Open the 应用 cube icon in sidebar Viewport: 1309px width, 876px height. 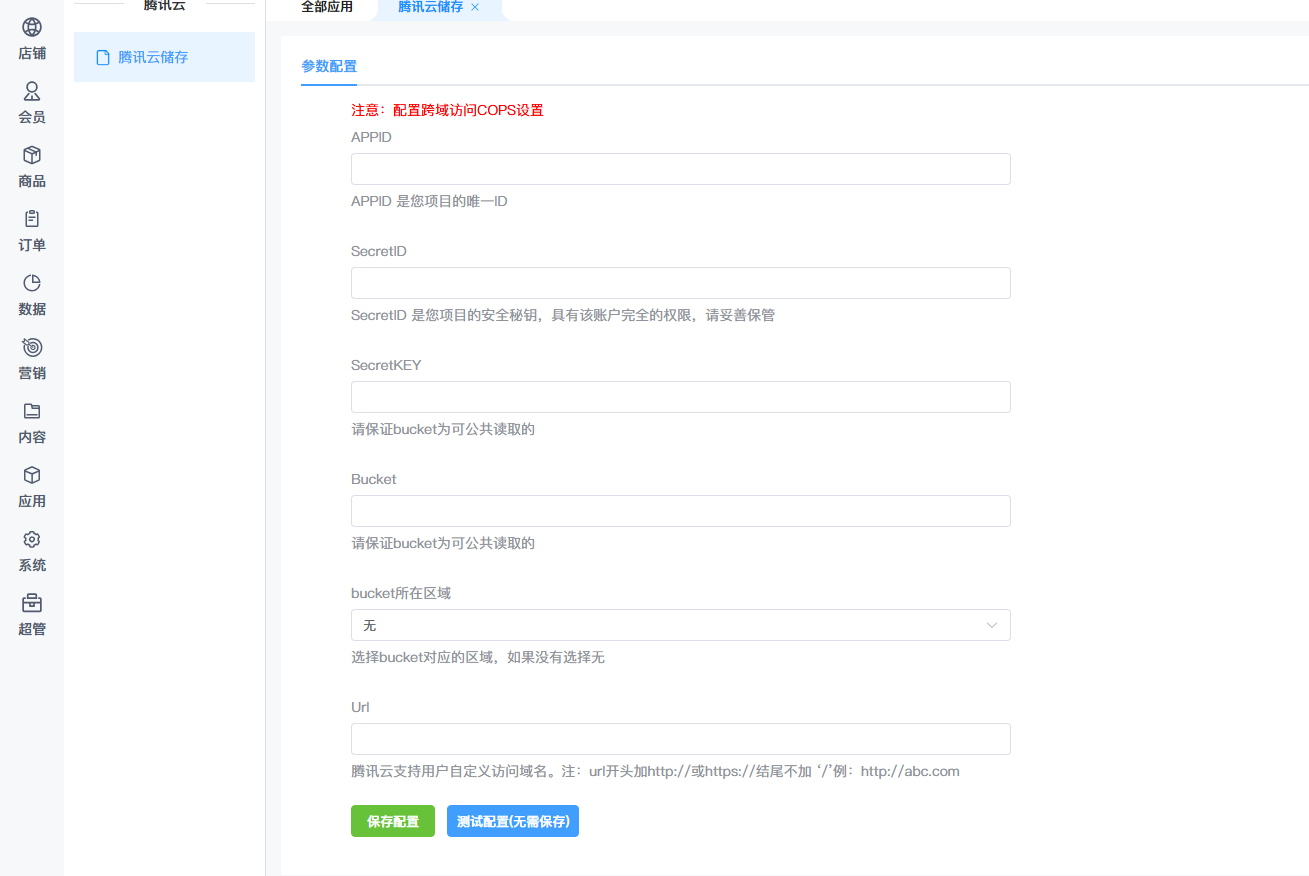pos(32,475)
